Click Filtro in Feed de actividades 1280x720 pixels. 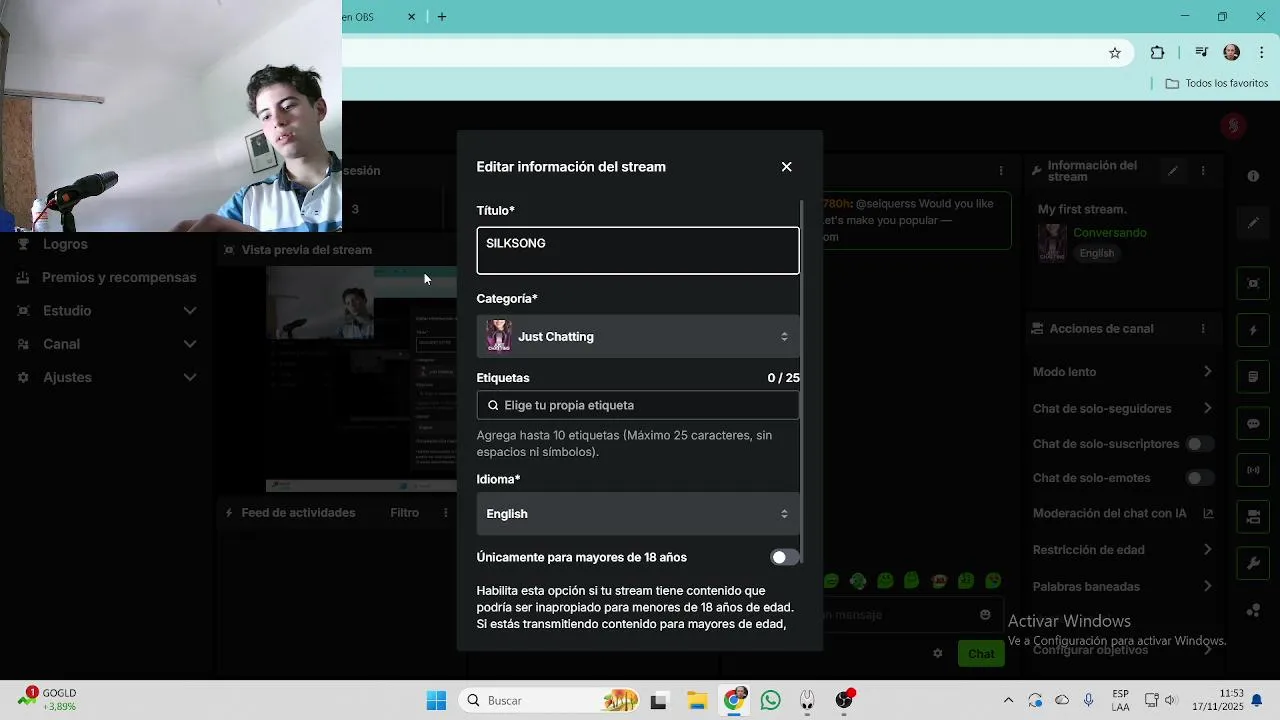(x=405, y=513)
